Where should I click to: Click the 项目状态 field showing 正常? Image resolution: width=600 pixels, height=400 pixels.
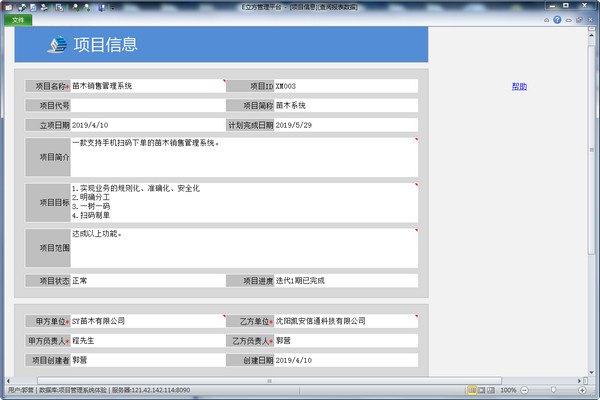click(148, 281)
